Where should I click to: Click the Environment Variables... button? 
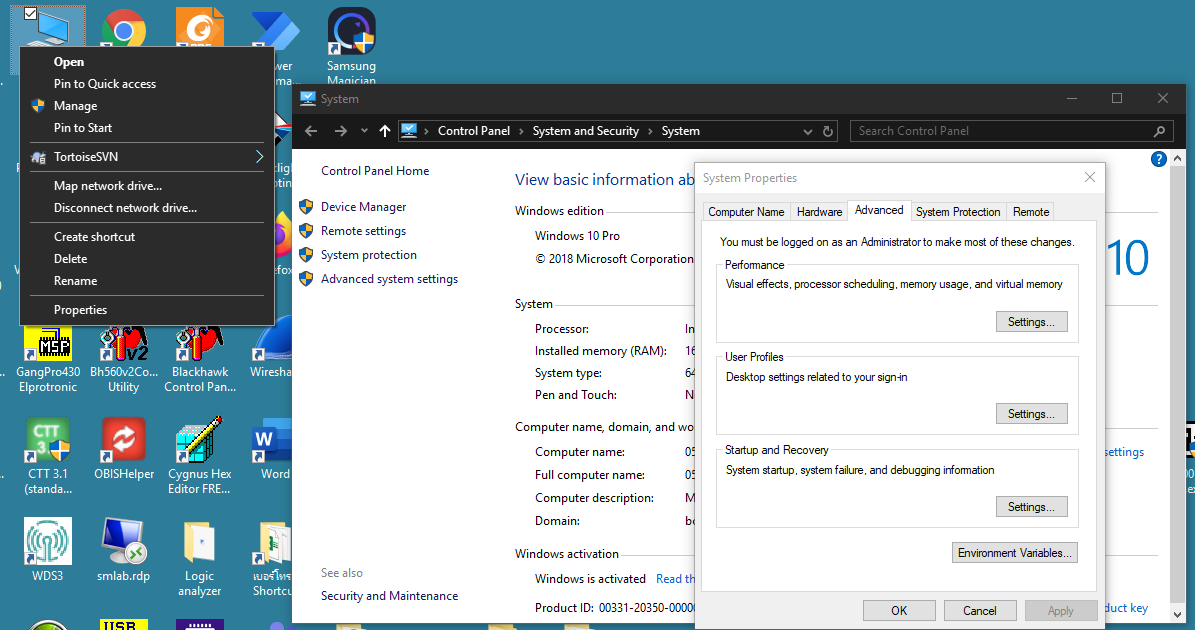pyautogui.click(x=1015, y=553)
